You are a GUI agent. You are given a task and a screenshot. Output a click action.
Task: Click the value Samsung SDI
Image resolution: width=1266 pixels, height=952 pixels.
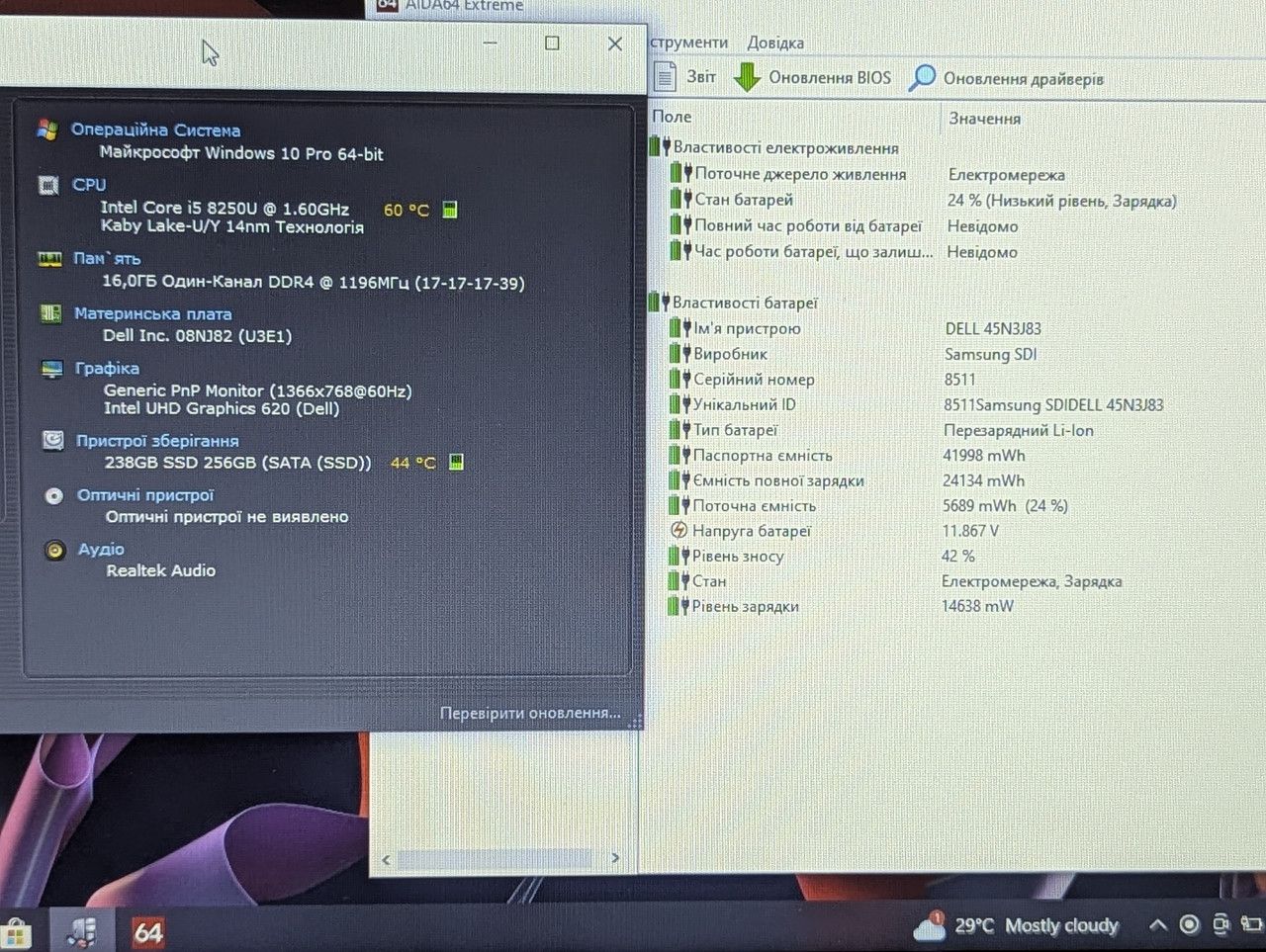click(990, 354)
